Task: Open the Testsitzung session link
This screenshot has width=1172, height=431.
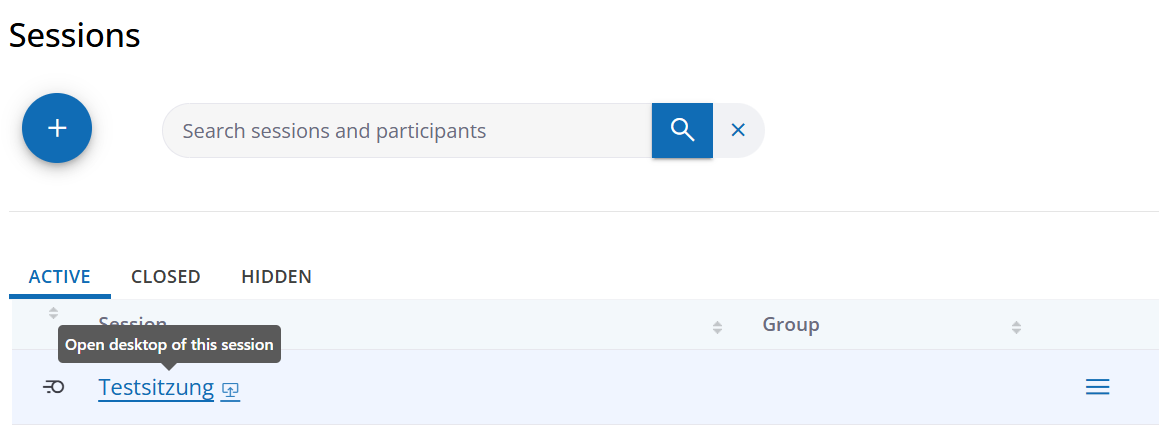Action: pos(156,387)
